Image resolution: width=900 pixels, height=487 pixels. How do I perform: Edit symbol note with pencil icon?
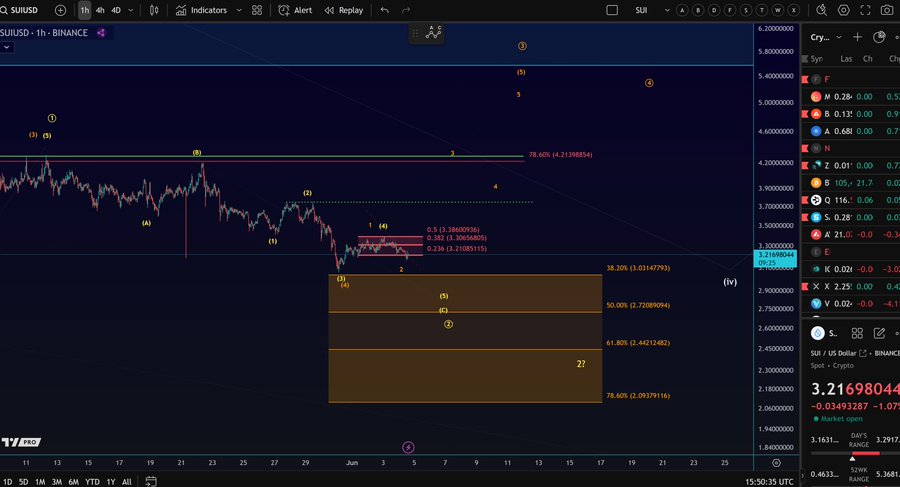click(879, 333)
